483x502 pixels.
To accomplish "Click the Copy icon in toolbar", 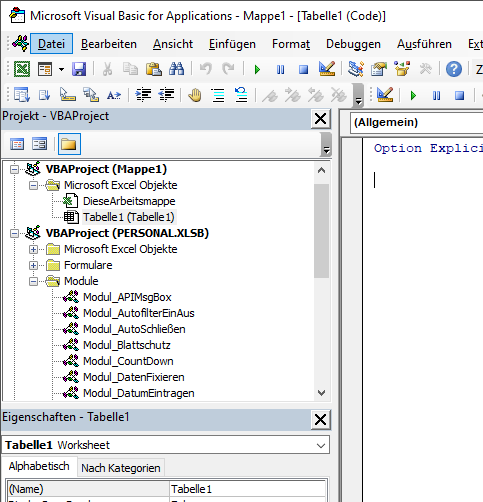I will (130, 69).
